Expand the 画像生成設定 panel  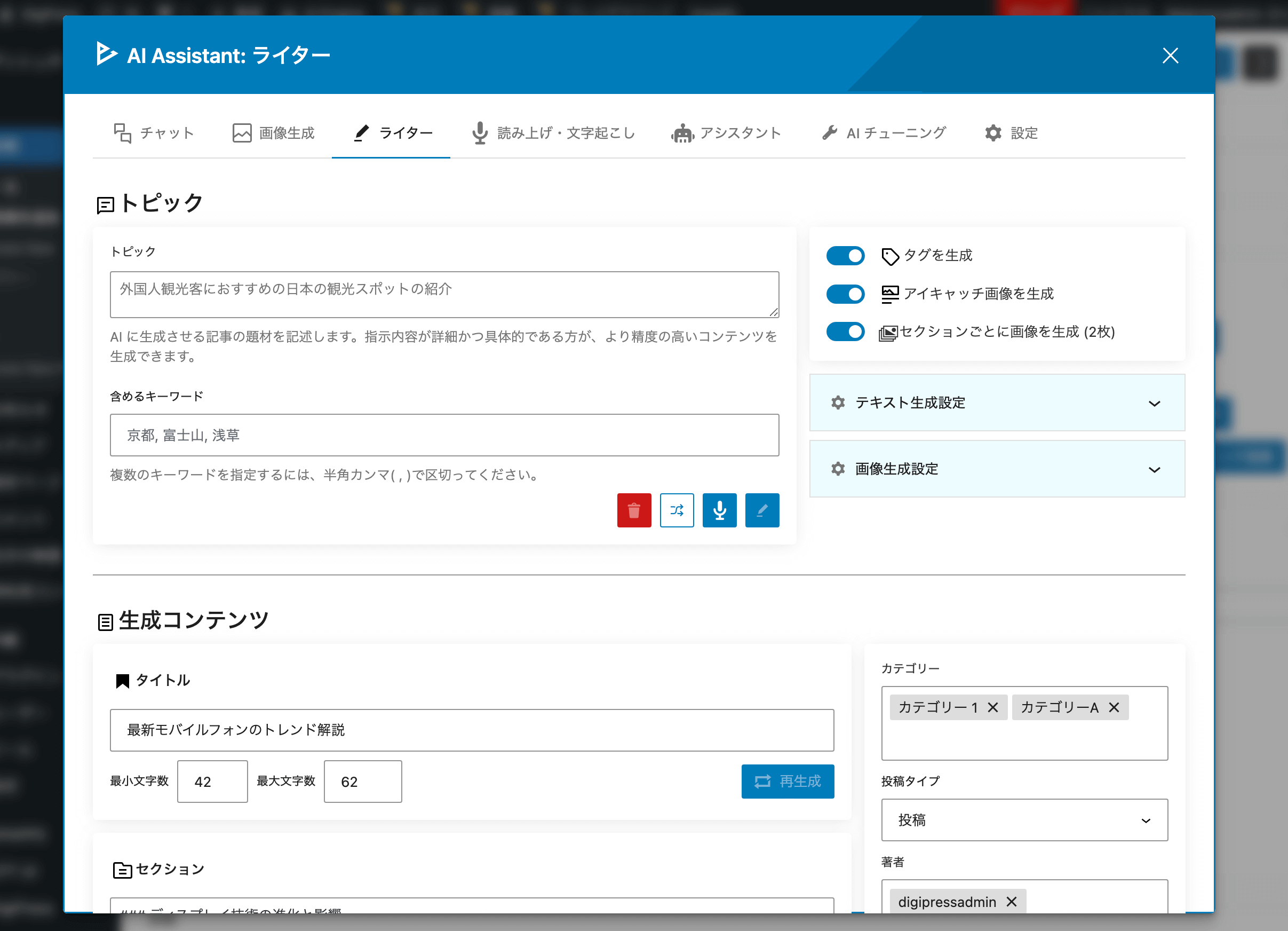pos(997,469)
